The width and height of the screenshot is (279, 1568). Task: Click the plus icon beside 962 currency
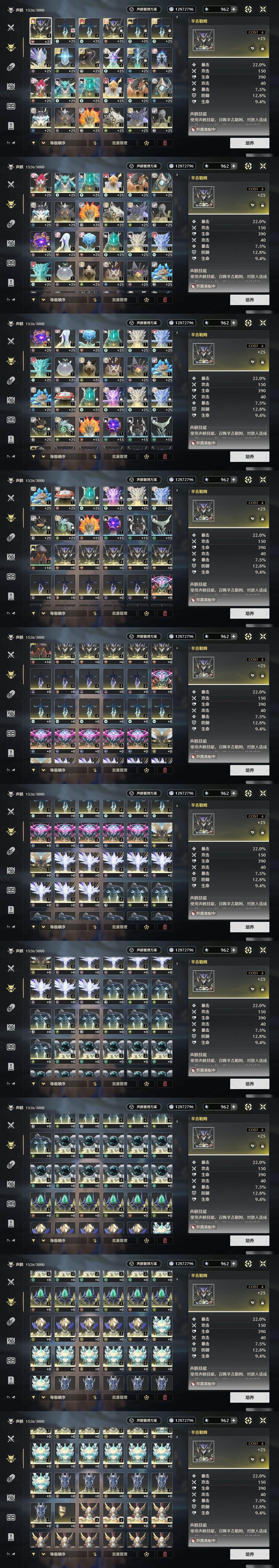(x=233, y=9)
